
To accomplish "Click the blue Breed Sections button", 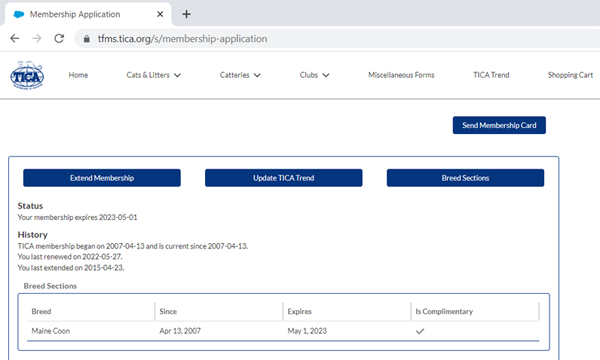I will 465,178.
